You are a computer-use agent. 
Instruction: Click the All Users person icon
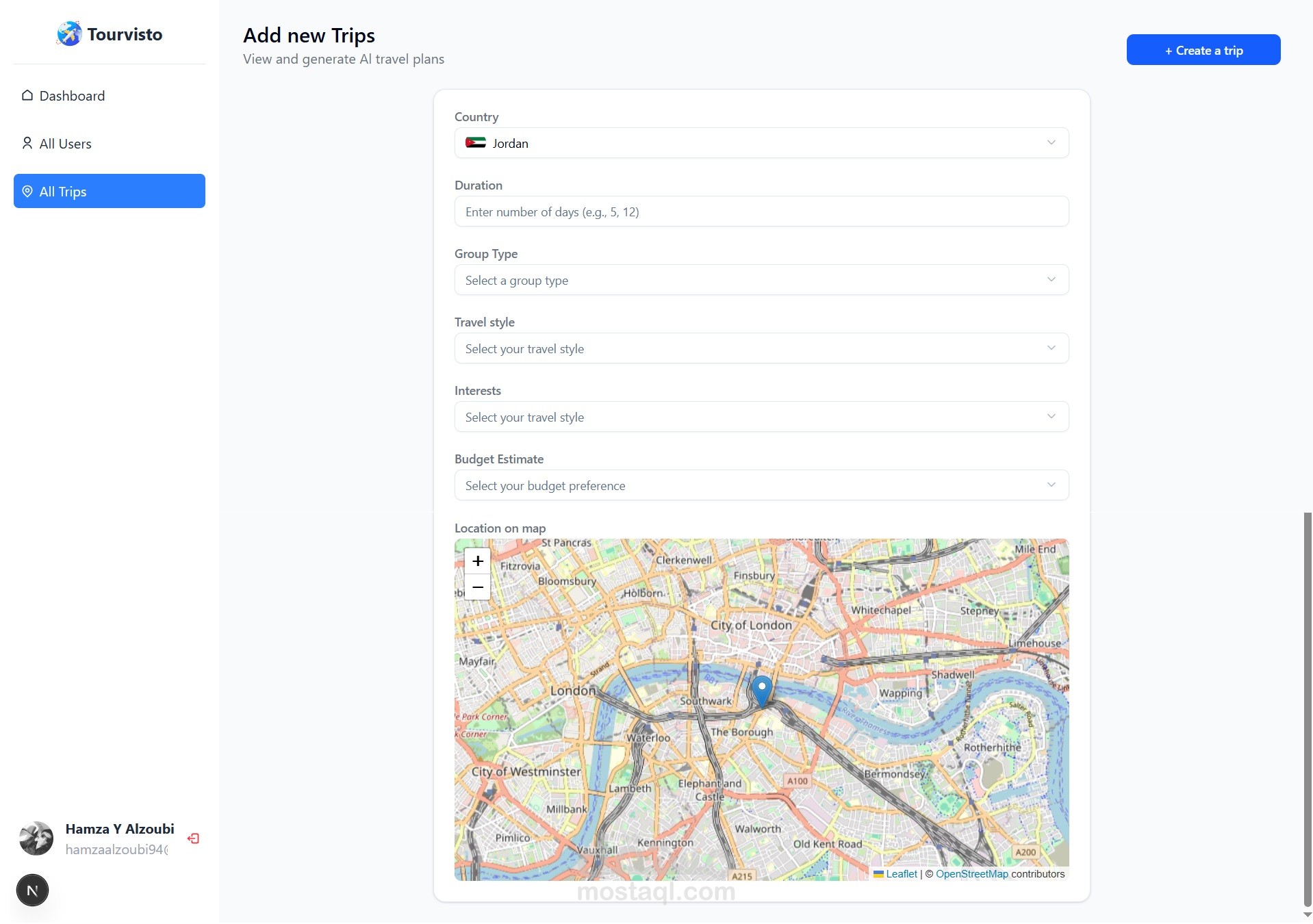coord(27,143)
